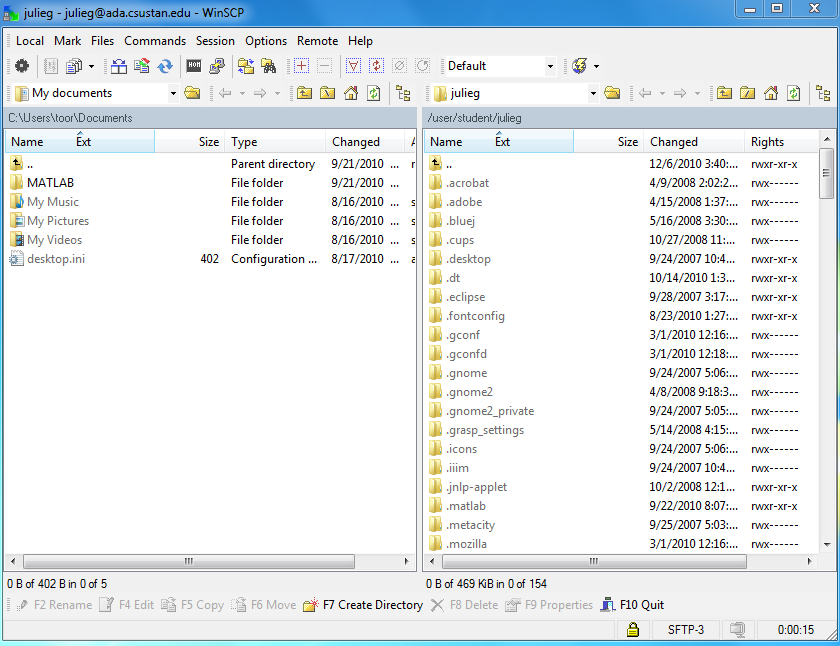The height and width of the screenshot is (646, 840).
Task: Click F9 Properties button
Action: click(x=549, y=605)
